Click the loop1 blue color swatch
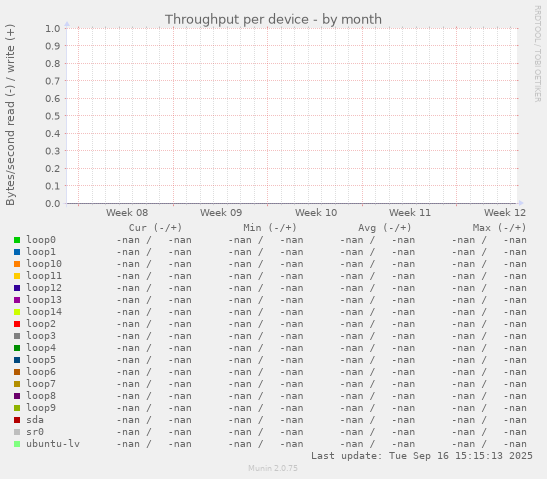The height and width of the screenshot is (479, 547). (17, 252)
